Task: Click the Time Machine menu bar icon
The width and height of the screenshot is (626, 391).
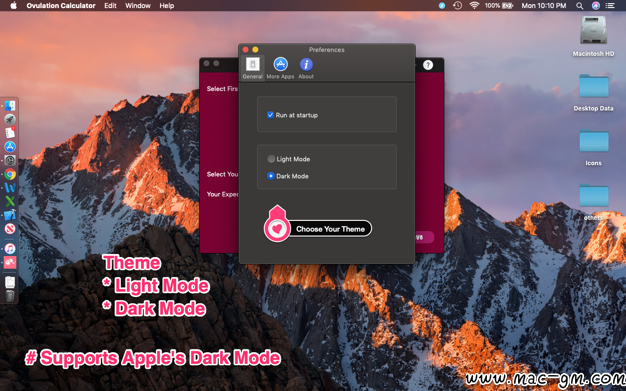Action: tap(458, 6)
